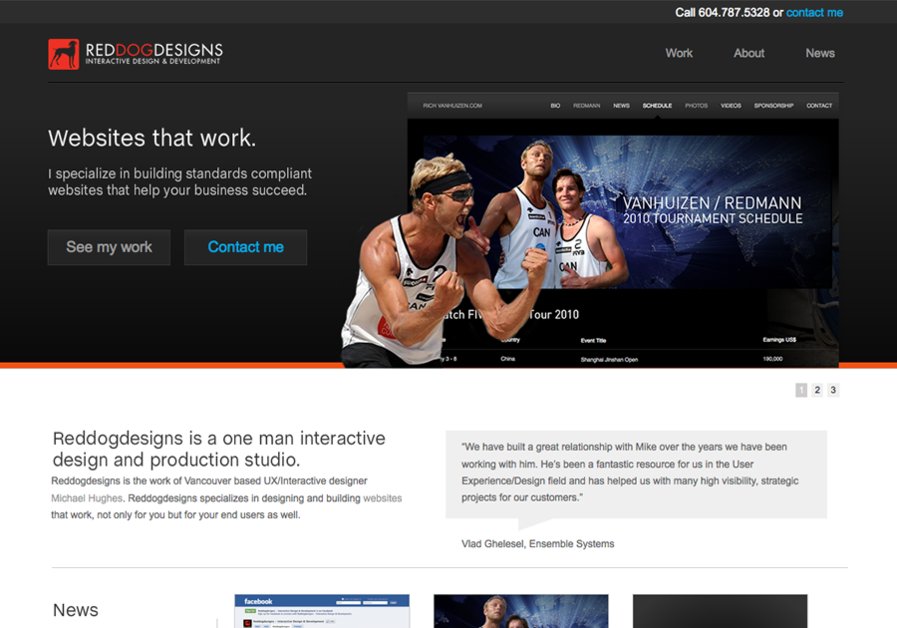Follow the 'Michael Hughes' link

click(87, 498)
